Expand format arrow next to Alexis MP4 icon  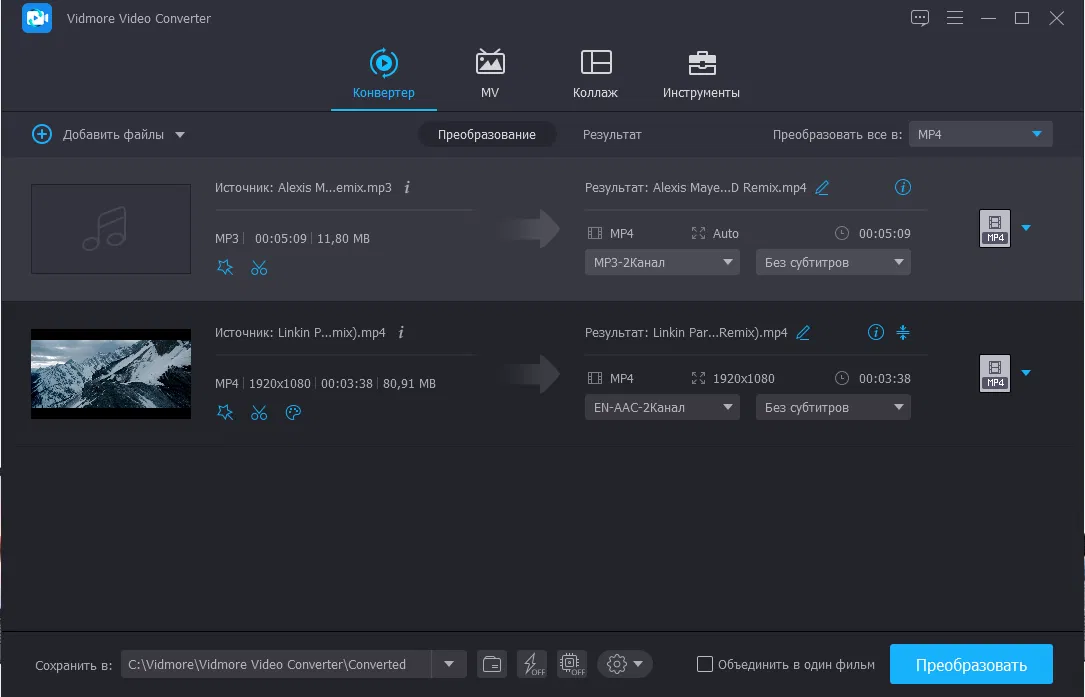(1026, 228)
